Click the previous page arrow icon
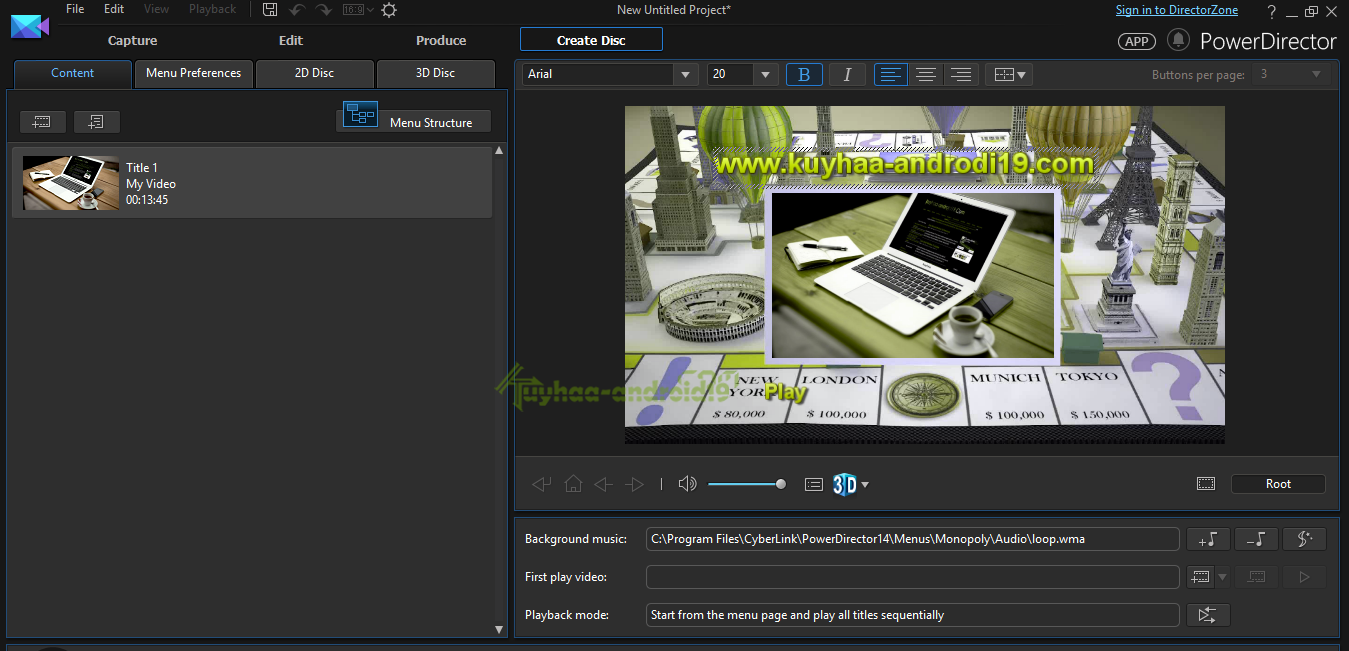Image resolution: width=1349 pixels, height=651 pixels. coord(603,484)
